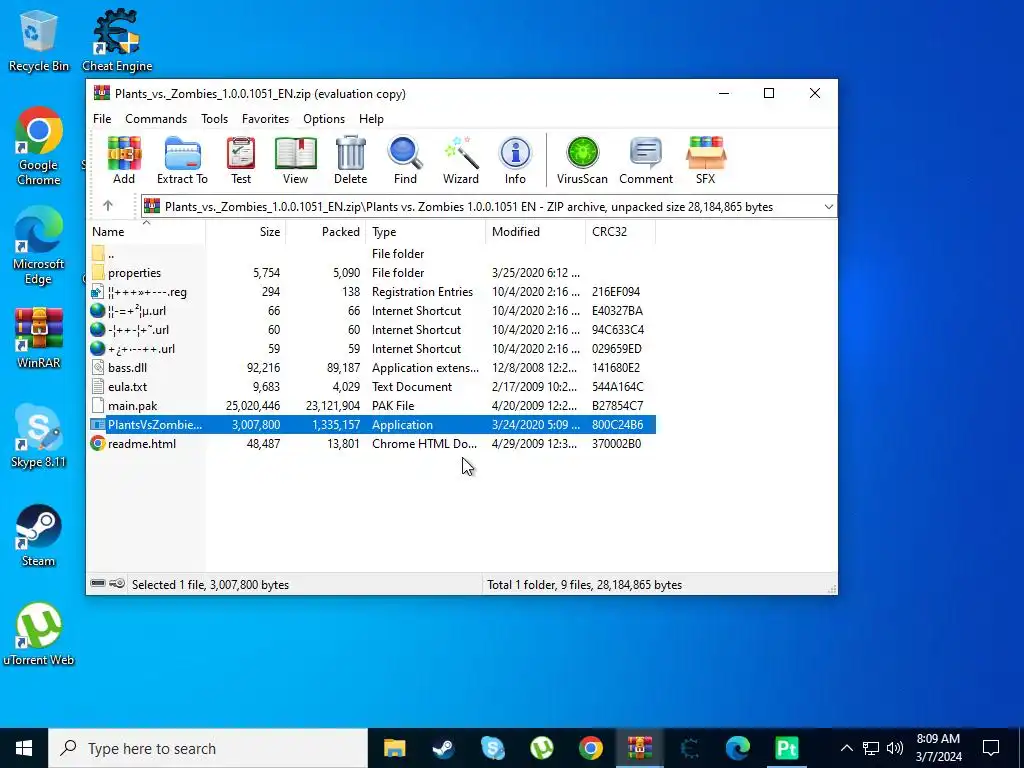Open Skype from the taskbar
1024x768 pixels.
tap(492, 748)
